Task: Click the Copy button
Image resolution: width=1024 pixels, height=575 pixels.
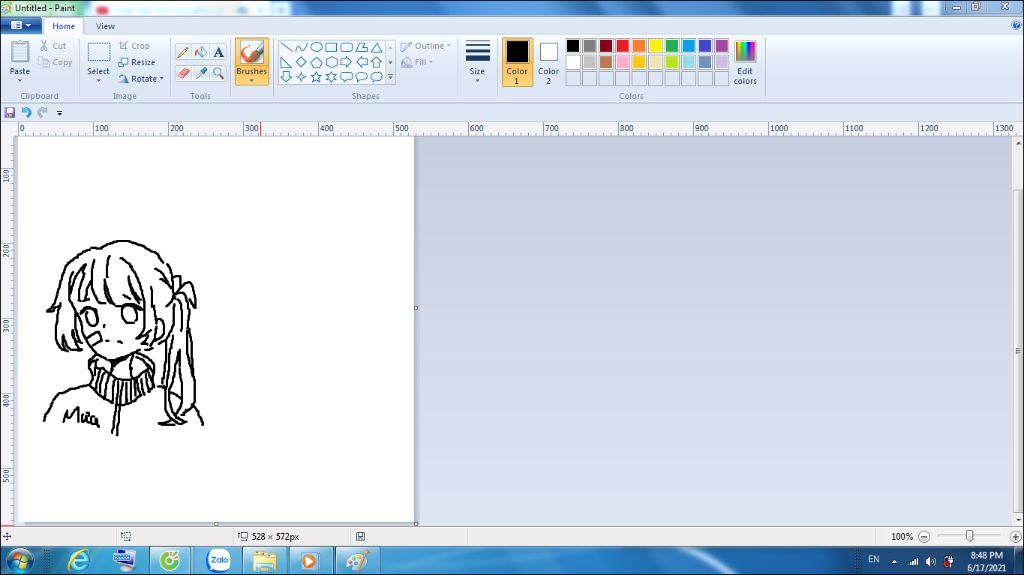Action: point(55,62)
